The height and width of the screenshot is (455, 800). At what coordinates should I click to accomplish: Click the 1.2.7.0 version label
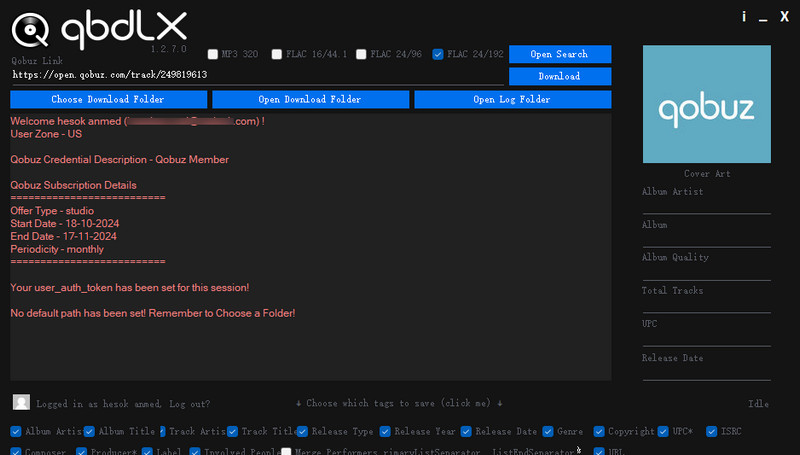169,49
